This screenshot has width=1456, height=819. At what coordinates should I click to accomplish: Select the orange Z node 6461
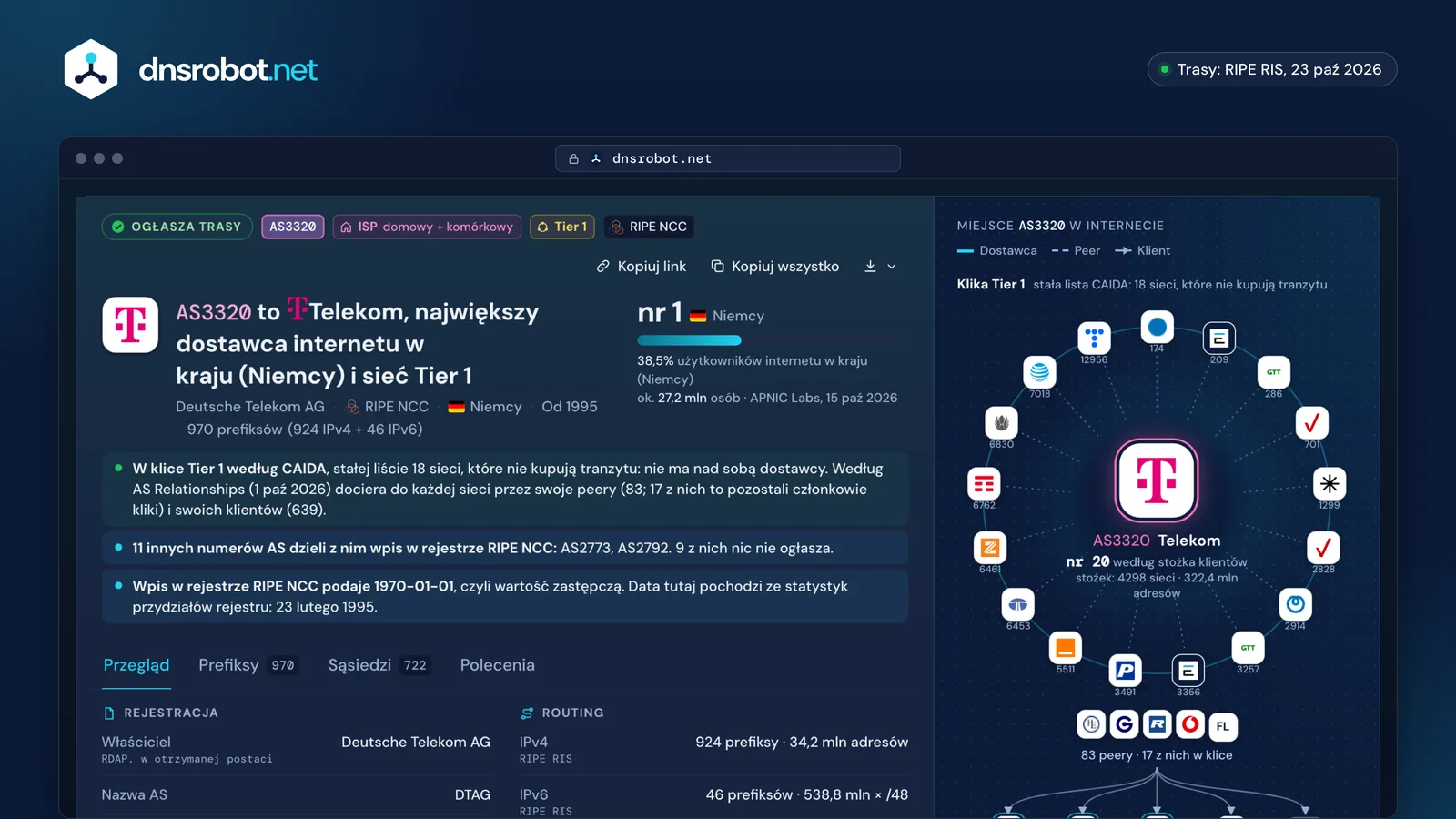click(990, 547)
